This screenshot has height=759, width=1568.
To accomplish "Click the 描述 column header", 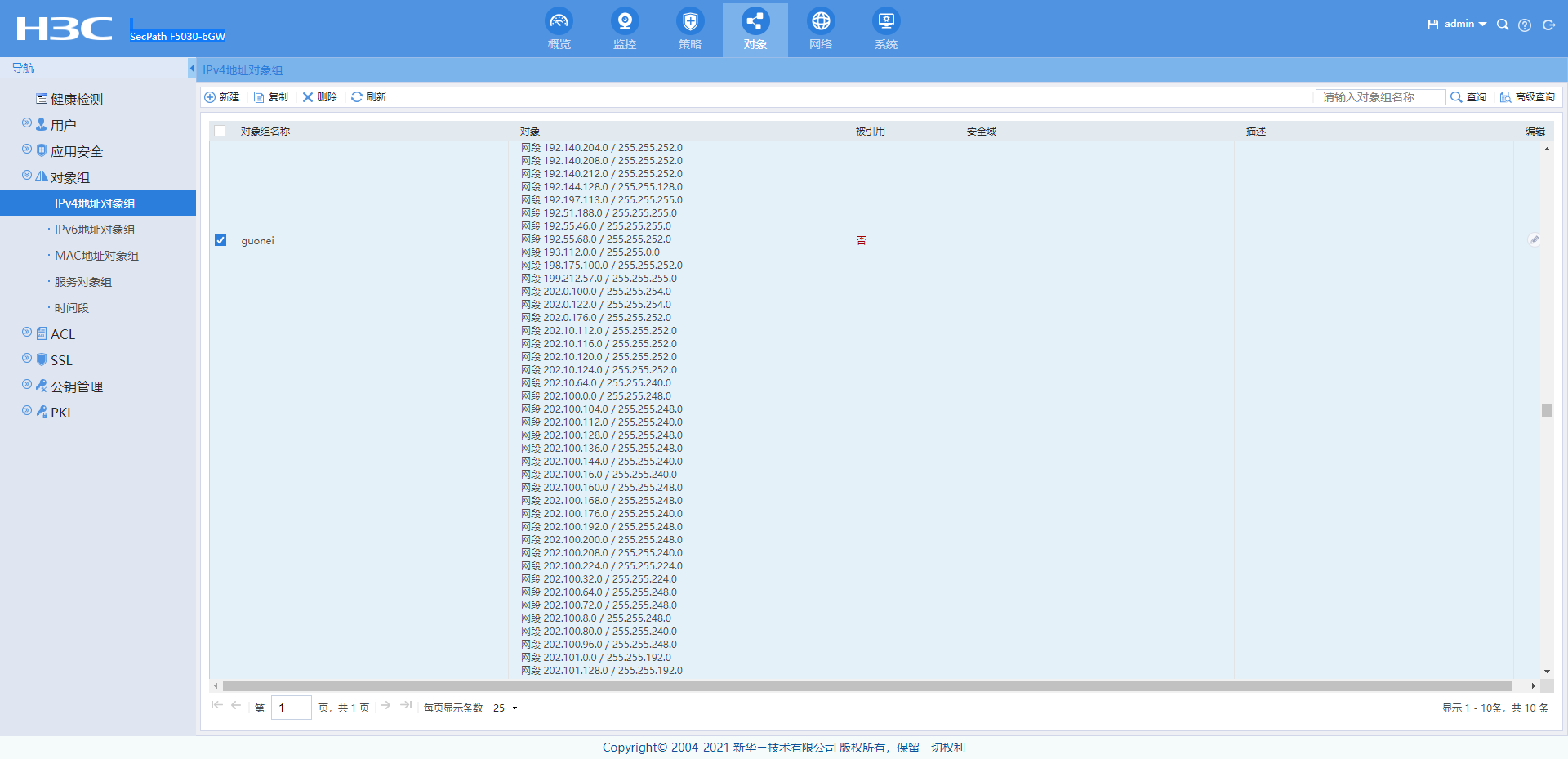I will coord(1256,132).
